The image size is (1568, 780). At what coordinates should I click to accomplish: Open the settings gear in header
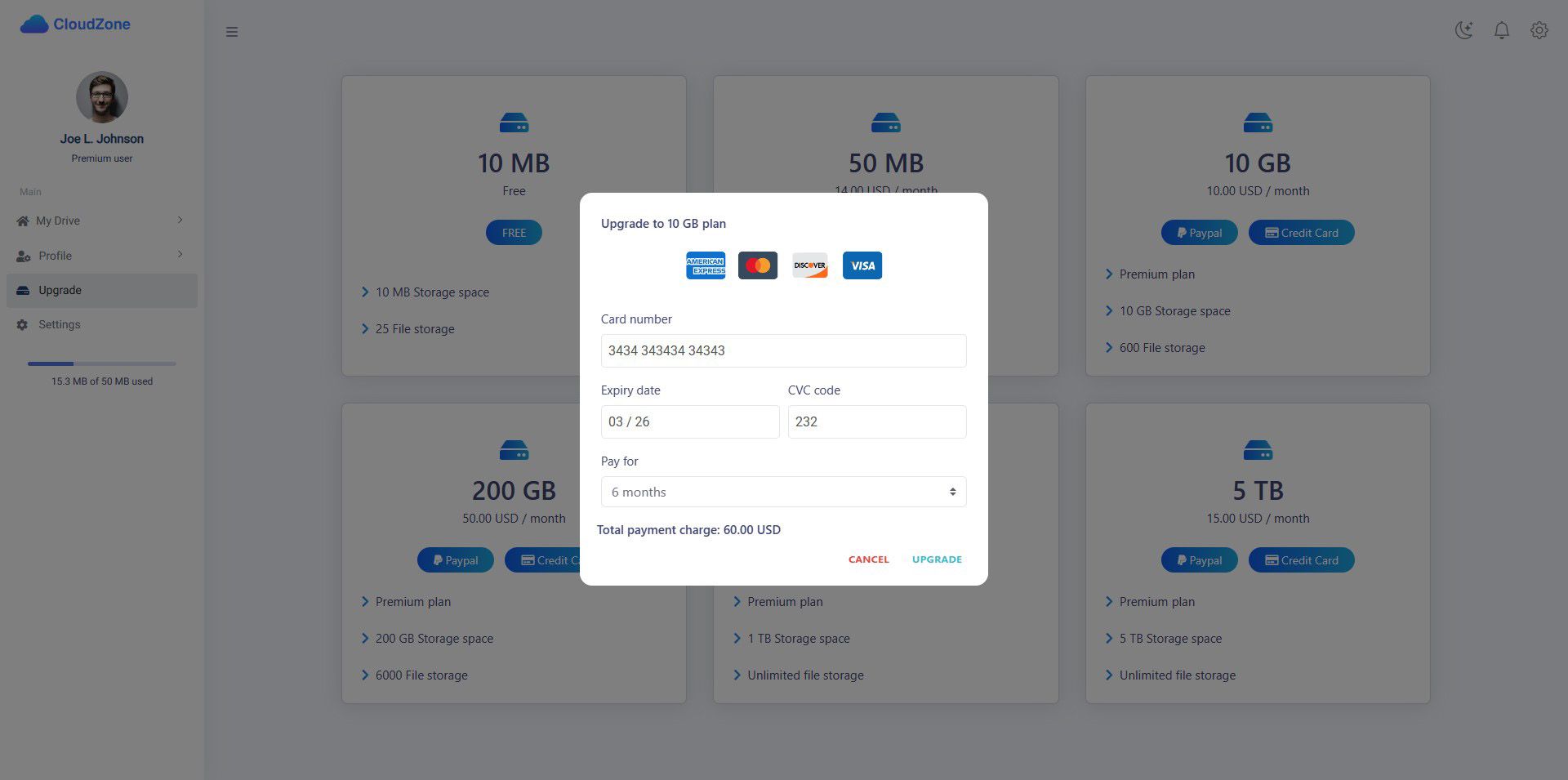pos(1539,31)
